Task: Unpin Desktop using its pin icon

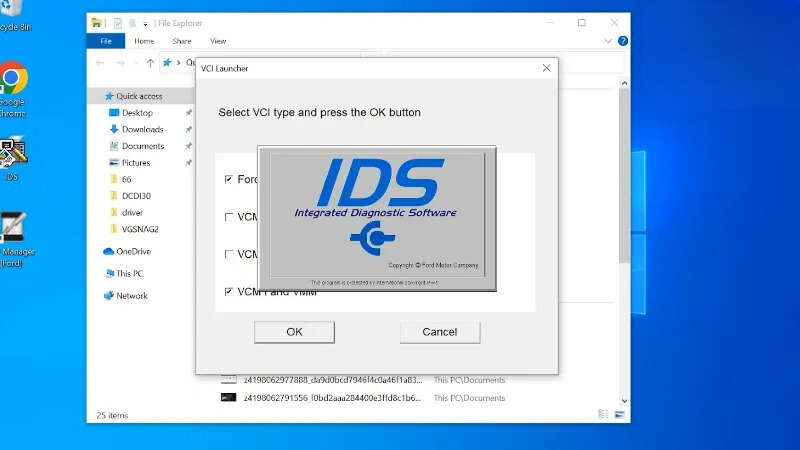Action: [188, 113]
